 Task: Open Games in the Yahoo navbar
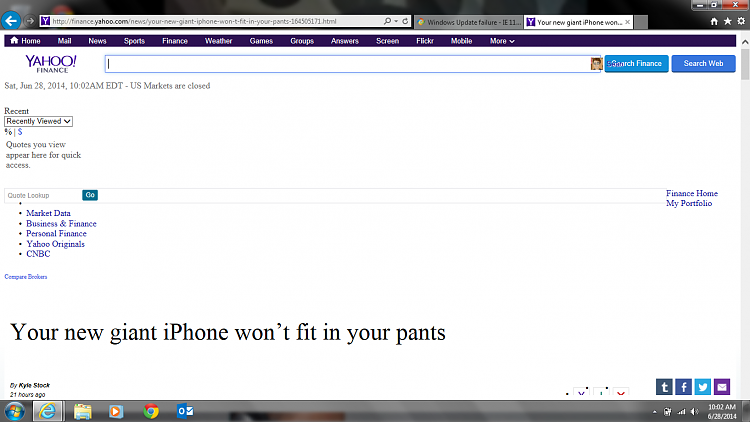point(261,41)
